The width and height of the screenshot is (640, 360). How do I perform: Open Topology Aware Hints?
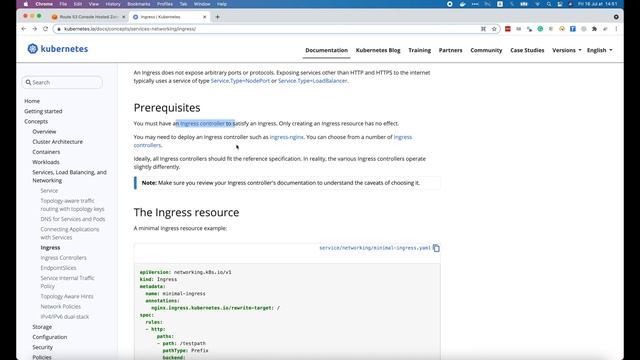pyautogui.click(x=67, y=296)
